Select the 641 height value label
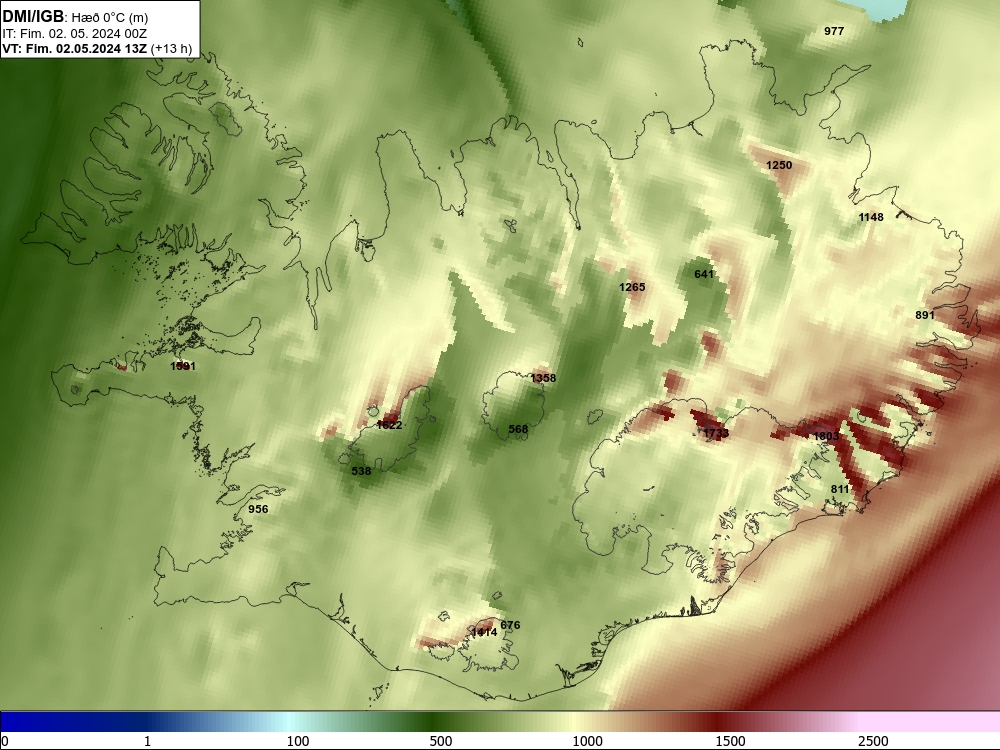 [x=703, y=274]
